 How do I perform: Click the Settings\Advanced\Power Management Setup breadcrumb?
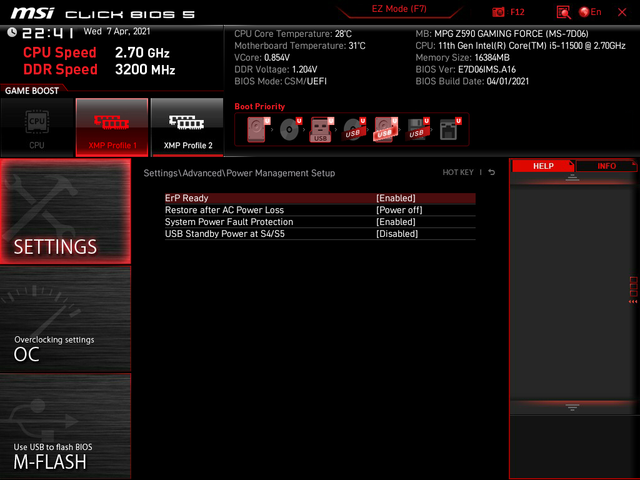coord(239,173)
